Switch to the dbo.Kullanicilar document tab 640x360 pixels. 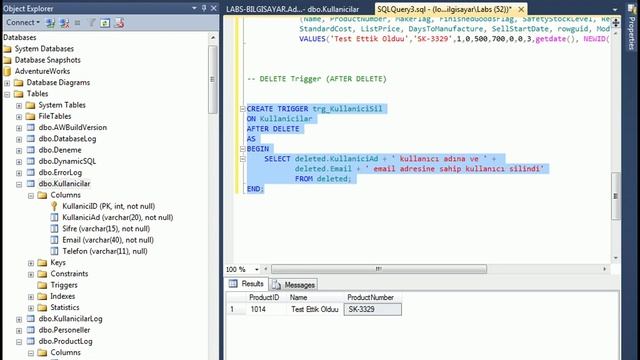tap(292, 9)
